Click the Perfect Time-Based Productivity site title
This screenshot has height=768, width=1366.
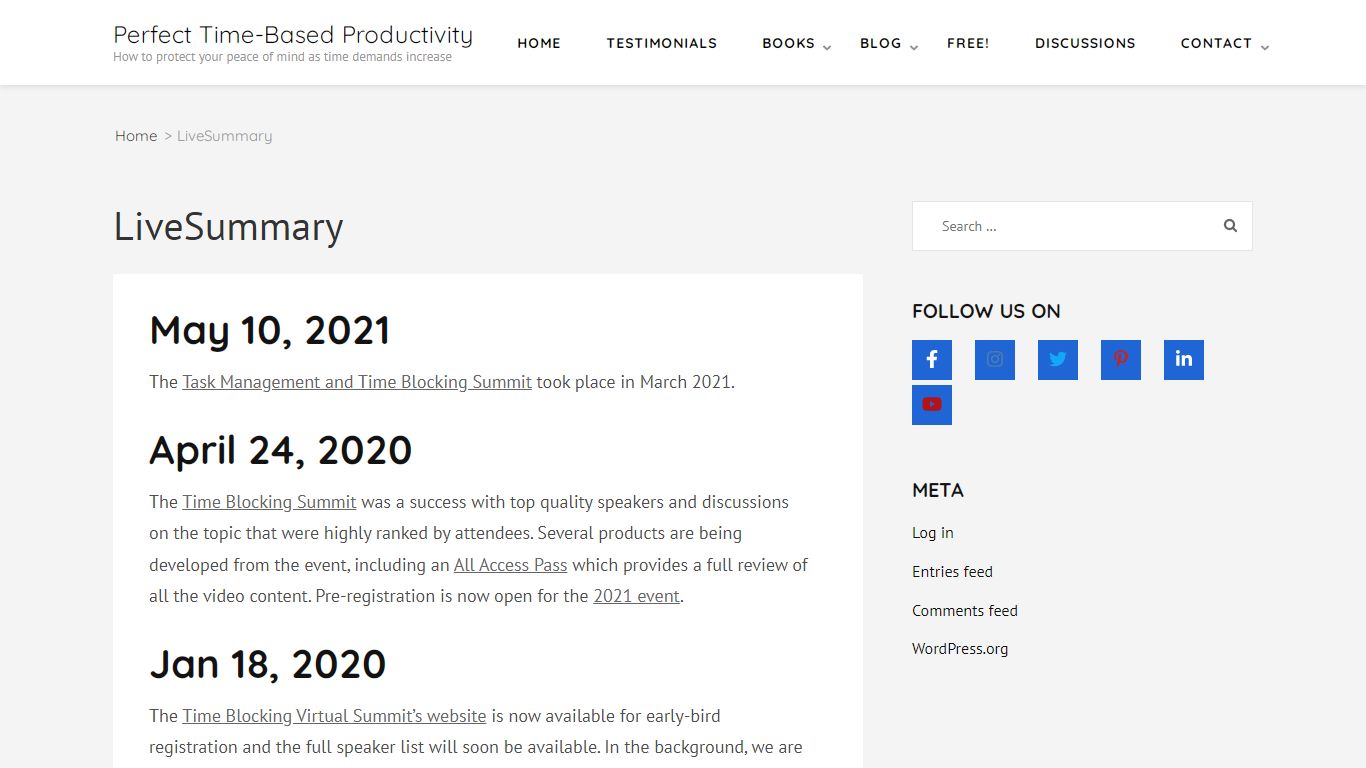click(x=293, y=35)
